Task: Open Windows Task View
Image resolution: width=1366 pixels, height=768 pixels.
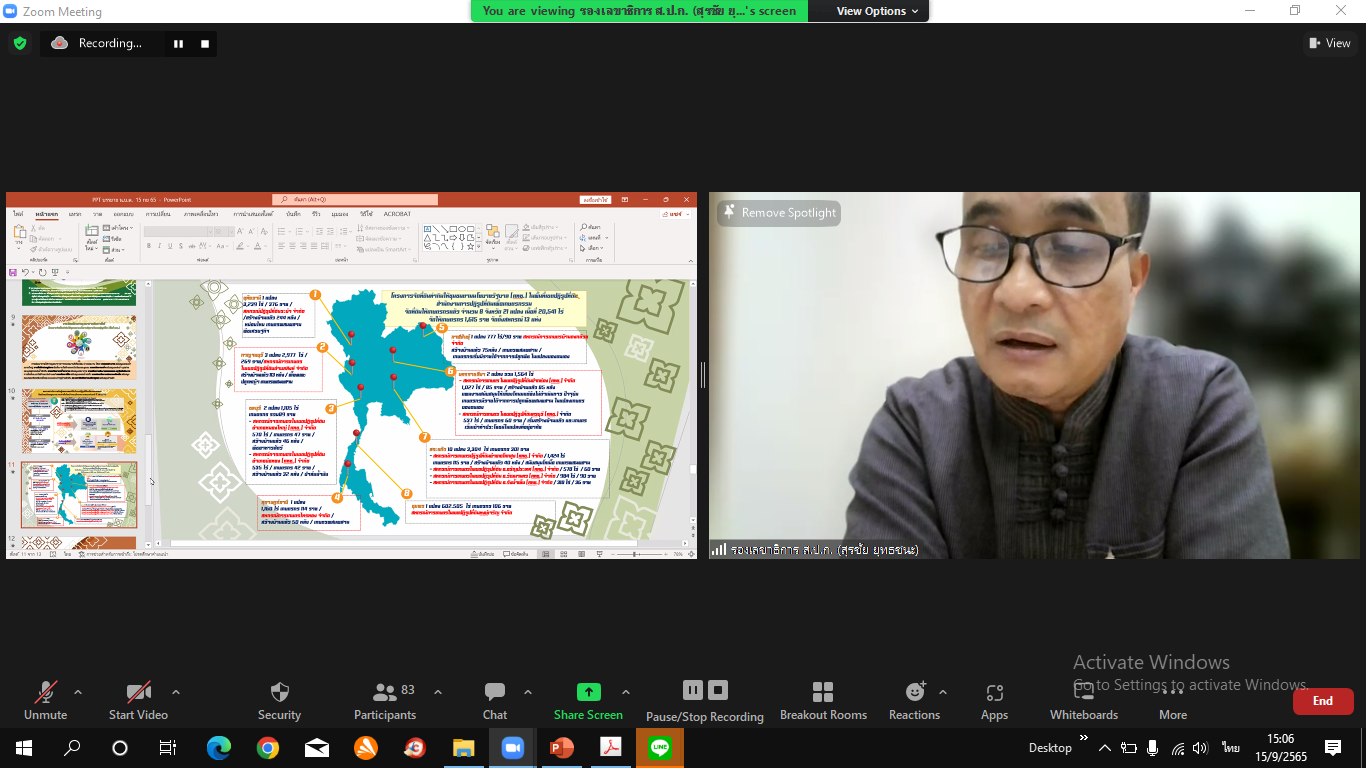Action: (x=167, y=748)
